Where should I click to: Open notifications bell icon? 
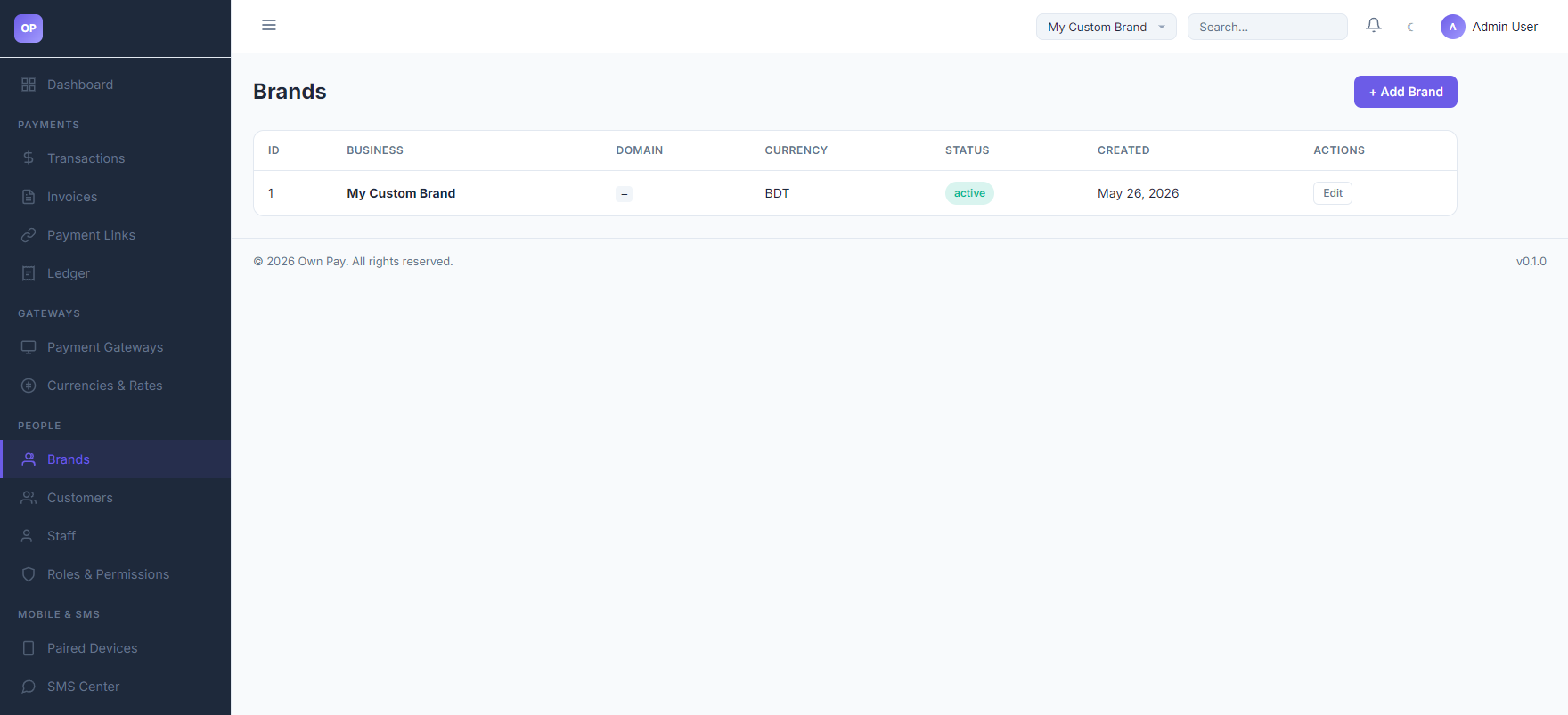[1374, 26]
